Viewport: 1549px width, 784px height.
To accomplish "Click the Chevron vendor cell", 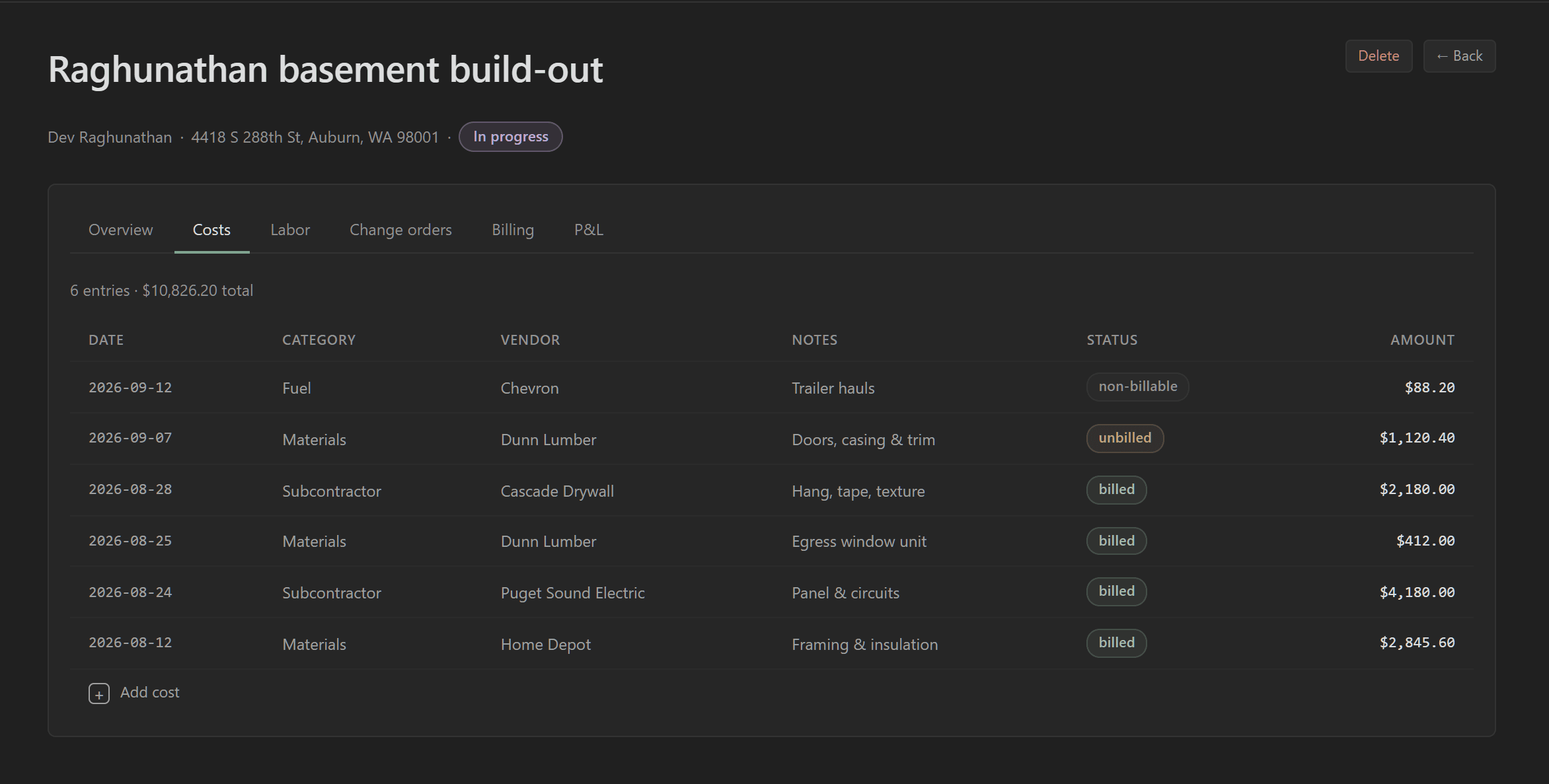I will coord(529,388).
